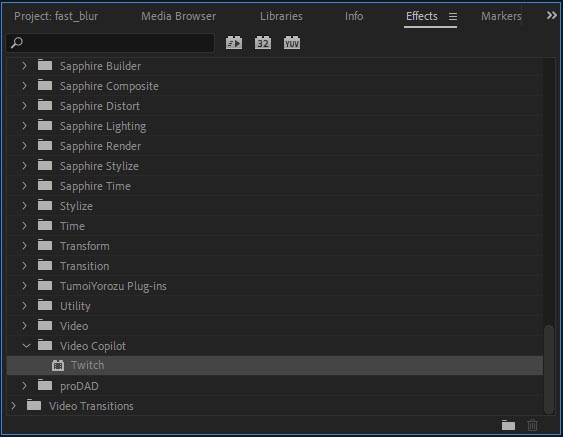Select Time folder label
The width and height of the screenshot is (563, 437).
click(72, 226)
